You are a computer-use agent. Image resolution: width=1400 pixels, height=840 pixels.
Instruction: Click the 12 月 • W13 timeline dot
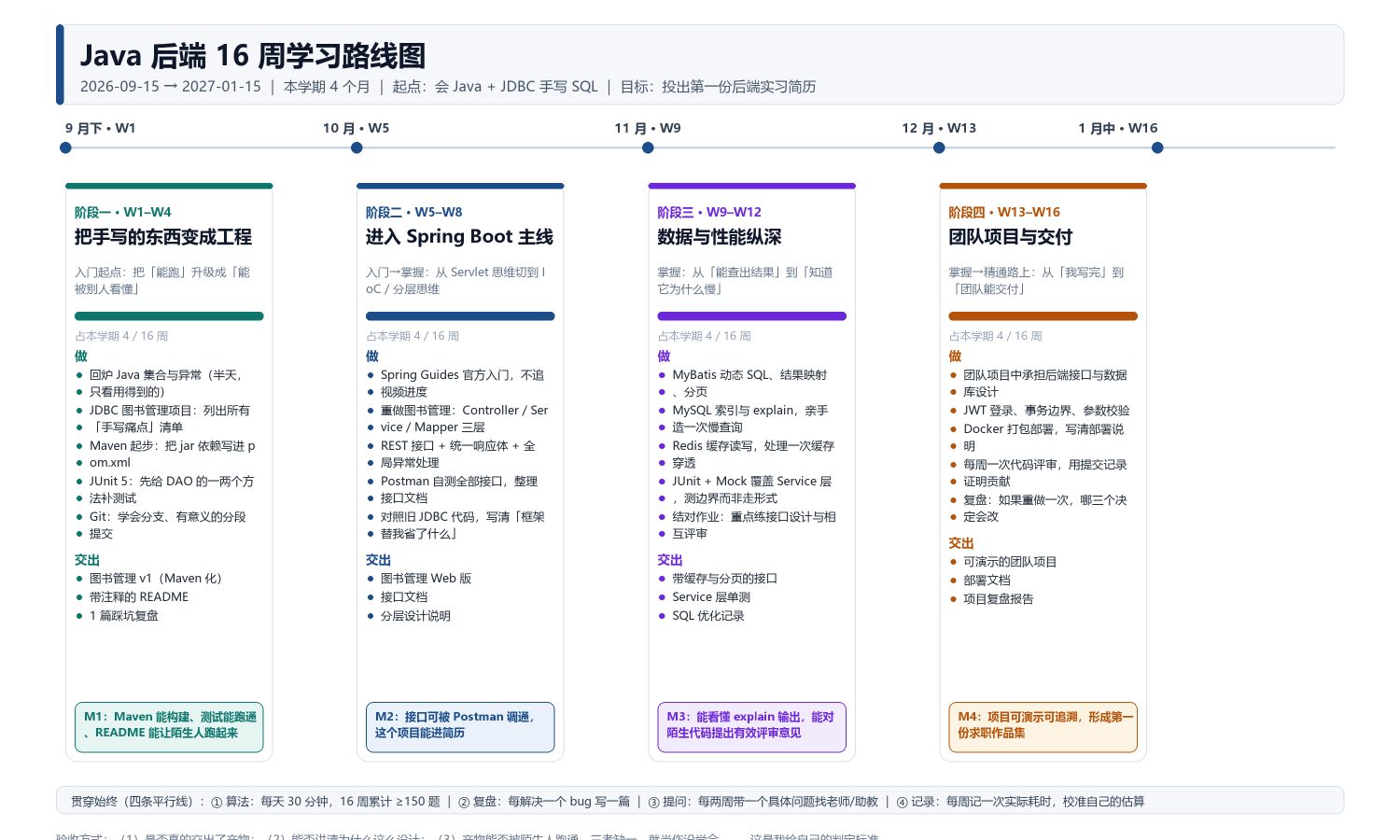[939, 147]
